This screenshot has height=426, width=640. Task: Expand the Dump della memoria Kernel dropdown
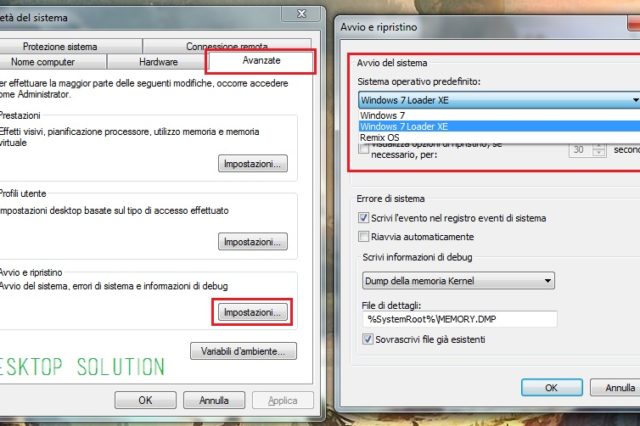(x=458, y=281)
